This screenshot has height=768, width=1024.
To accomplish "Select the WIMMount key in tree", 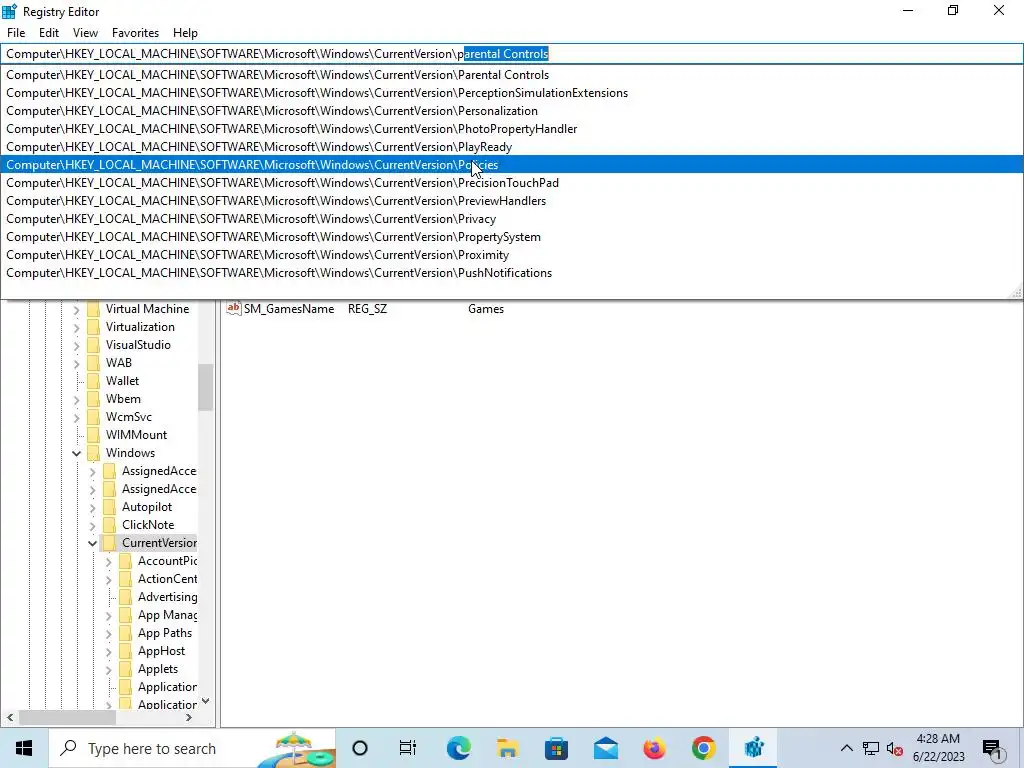I will click(136, 435).
